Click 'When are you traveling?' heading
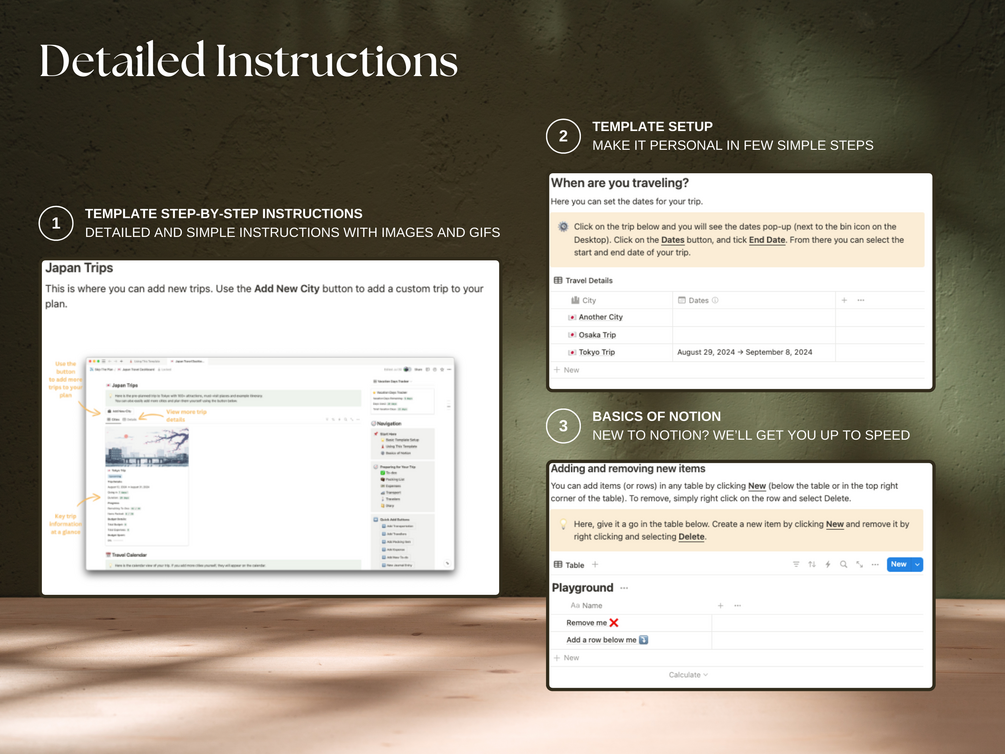This screenshot has height=754, width=1005. 620,183
